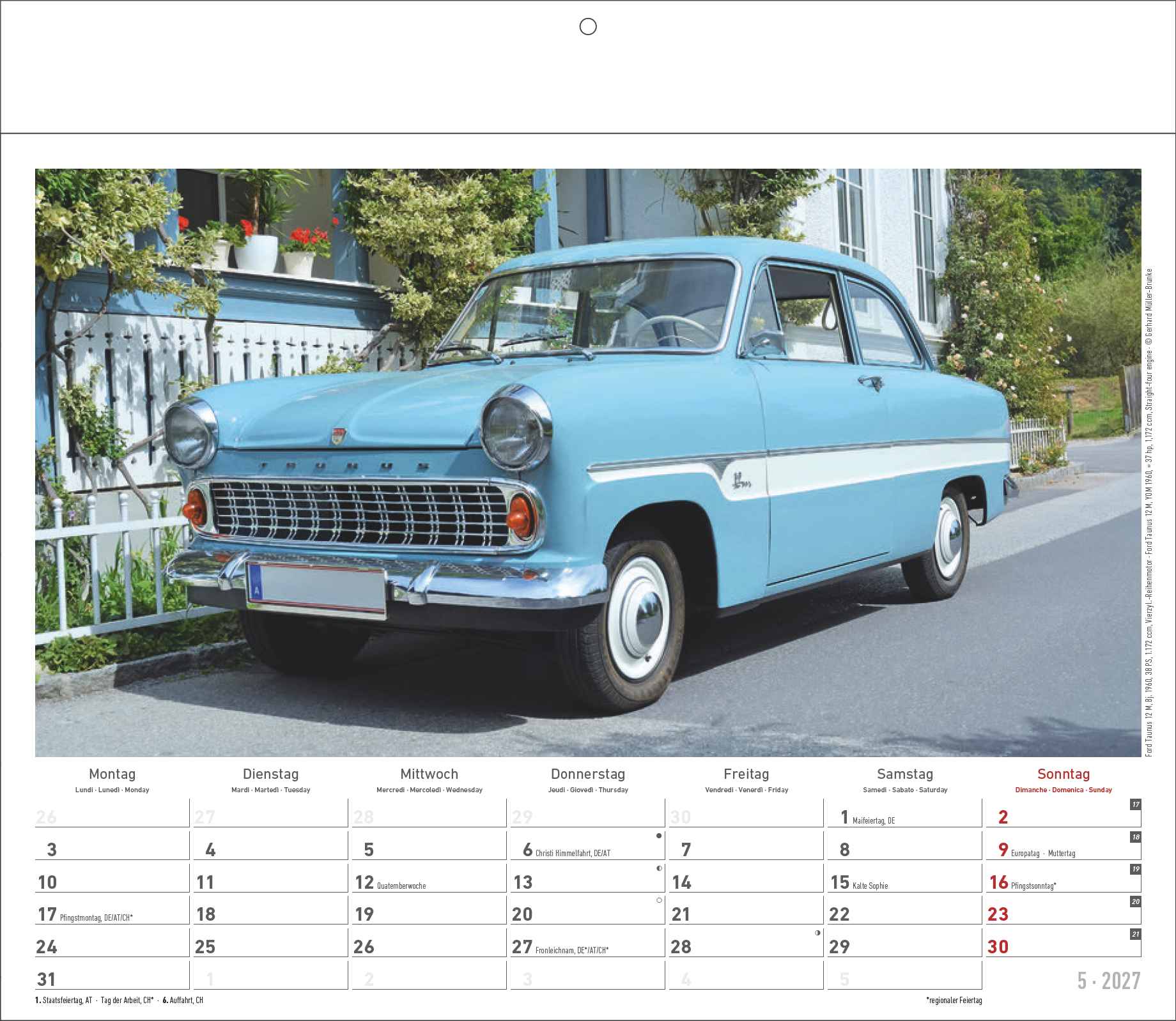
Task: Select Saturday 29 in the fifth row
Action: [905, 943]
